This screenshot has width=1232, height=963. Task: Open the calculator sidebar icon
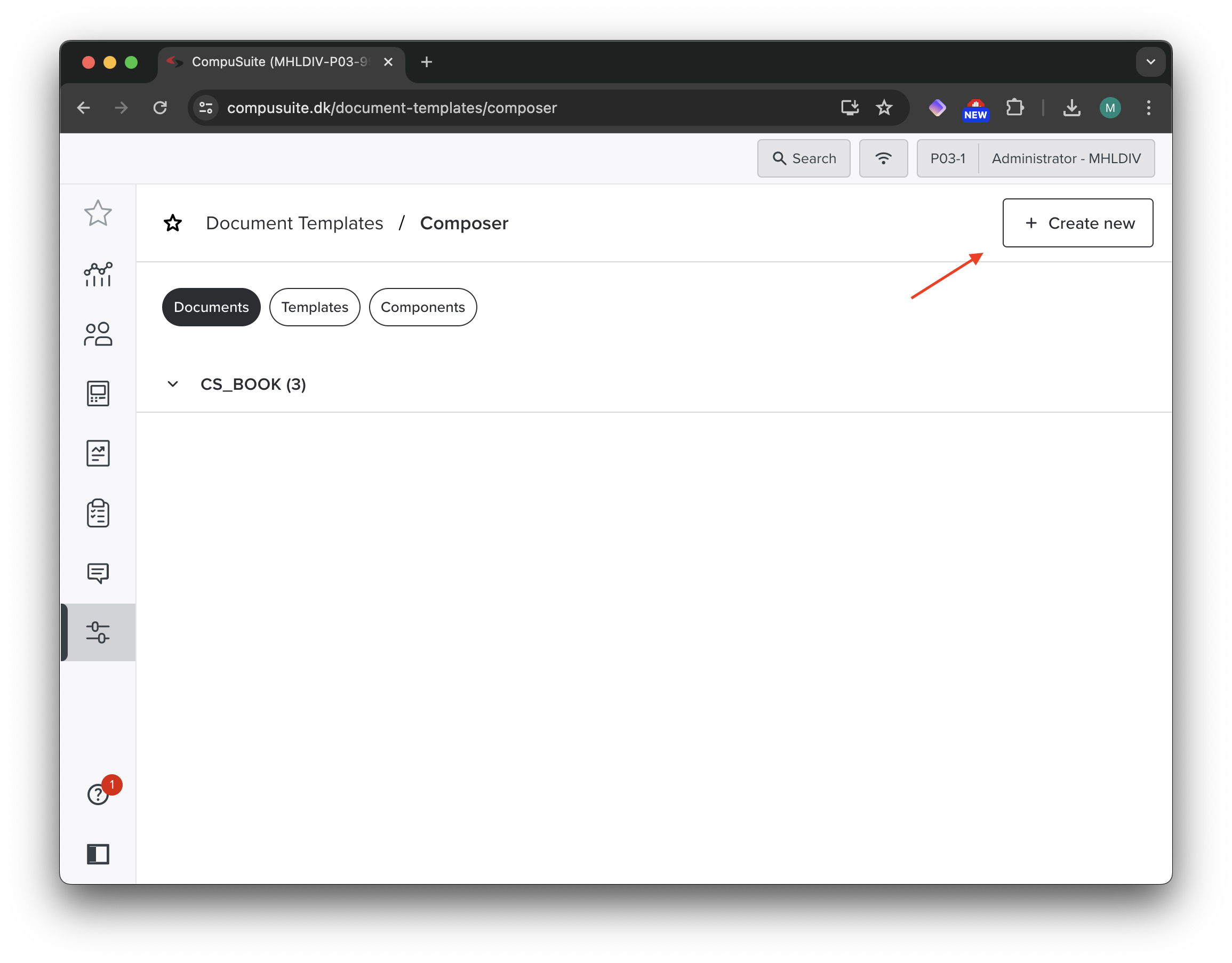[98, 393]
